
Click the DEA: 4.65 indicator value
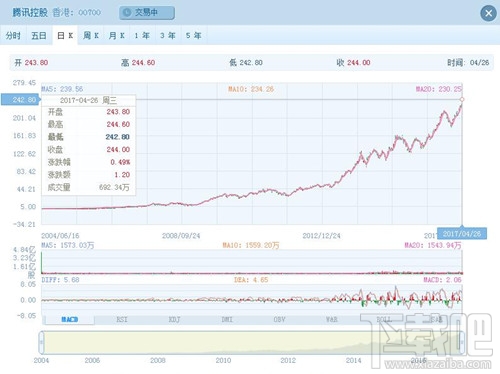pos(251,280)
